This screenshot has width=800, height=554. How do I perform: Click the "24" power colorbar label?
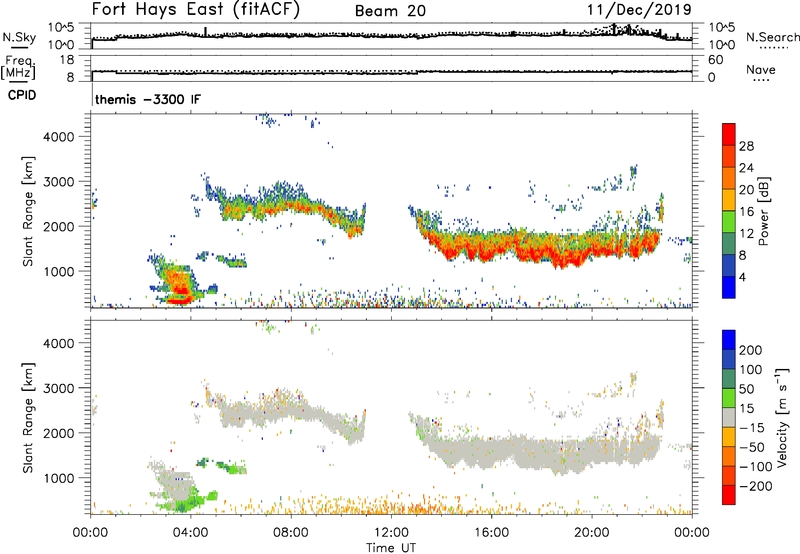point(746,168)
